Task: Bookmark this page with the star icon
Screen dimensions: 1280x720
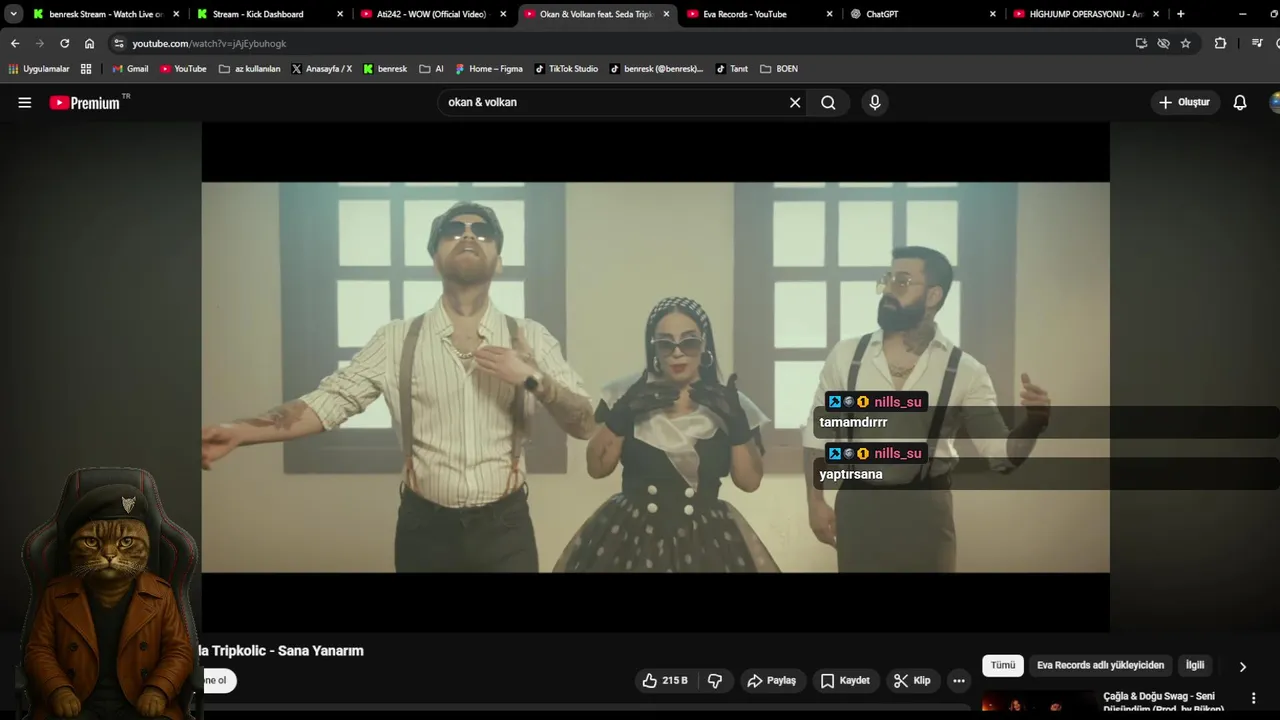Action: coord(1186,43)
